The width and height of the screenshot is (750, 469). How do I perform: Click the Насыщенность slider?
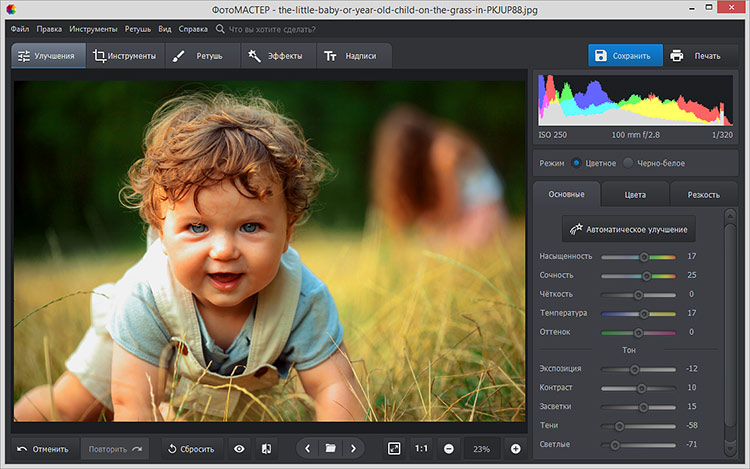pyautogui.click(x=643, y=257)
